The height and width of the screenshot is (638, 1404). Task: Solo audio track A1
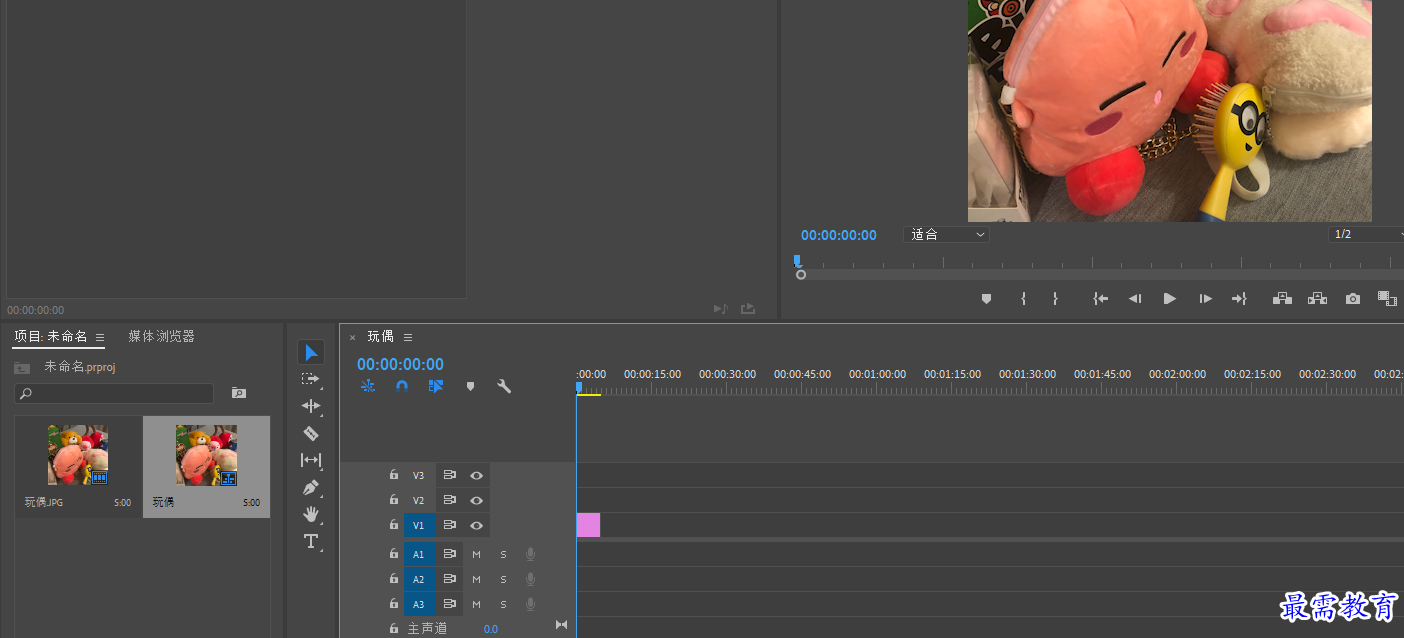coord(503,554)
